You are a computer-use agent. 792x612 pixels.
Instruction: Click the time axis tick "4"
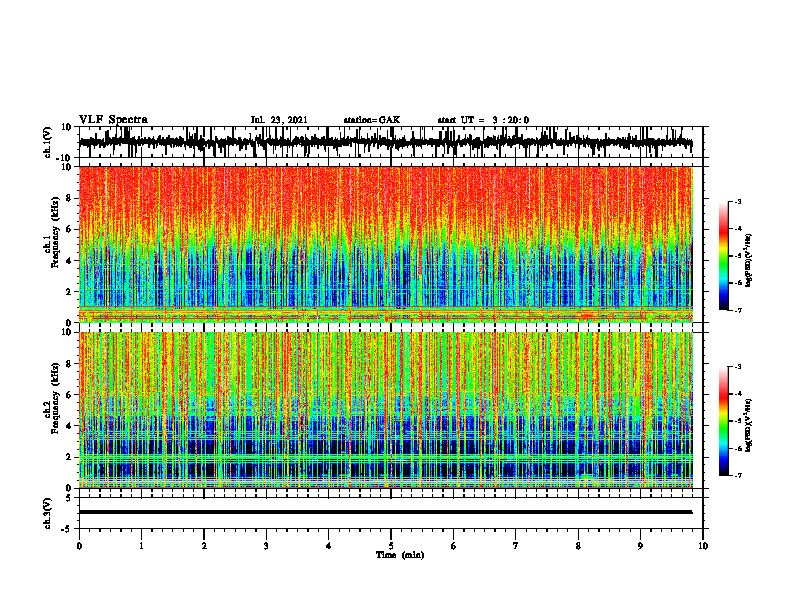(329, 546)
